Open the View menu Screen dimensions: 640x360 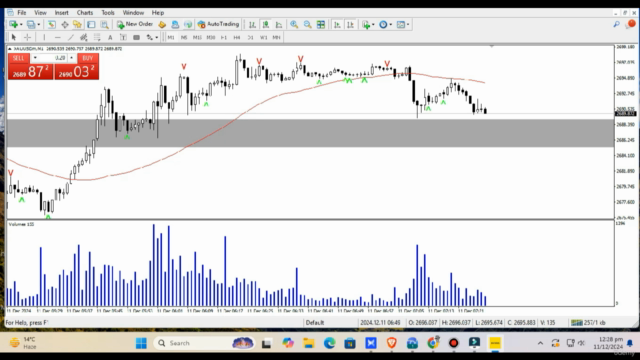pos(40,13)
